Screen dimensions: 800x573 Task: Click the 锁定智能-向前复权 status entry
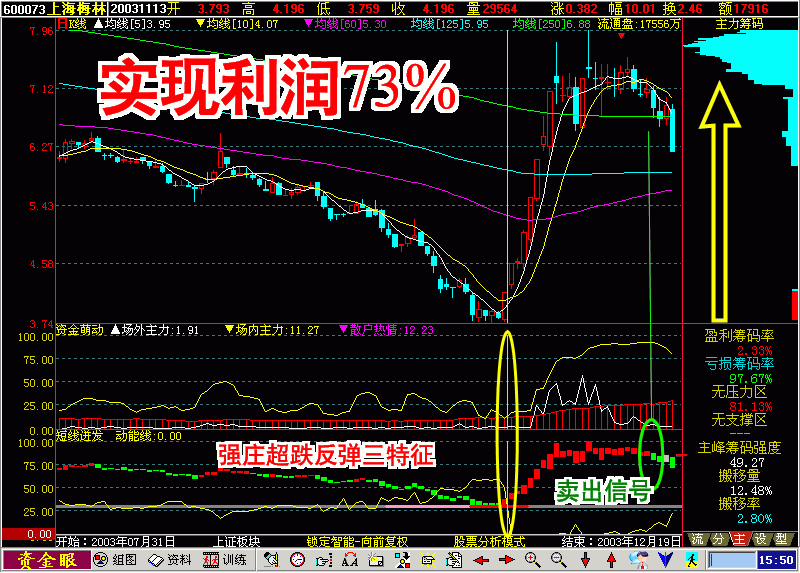click(x=357, y=541)
